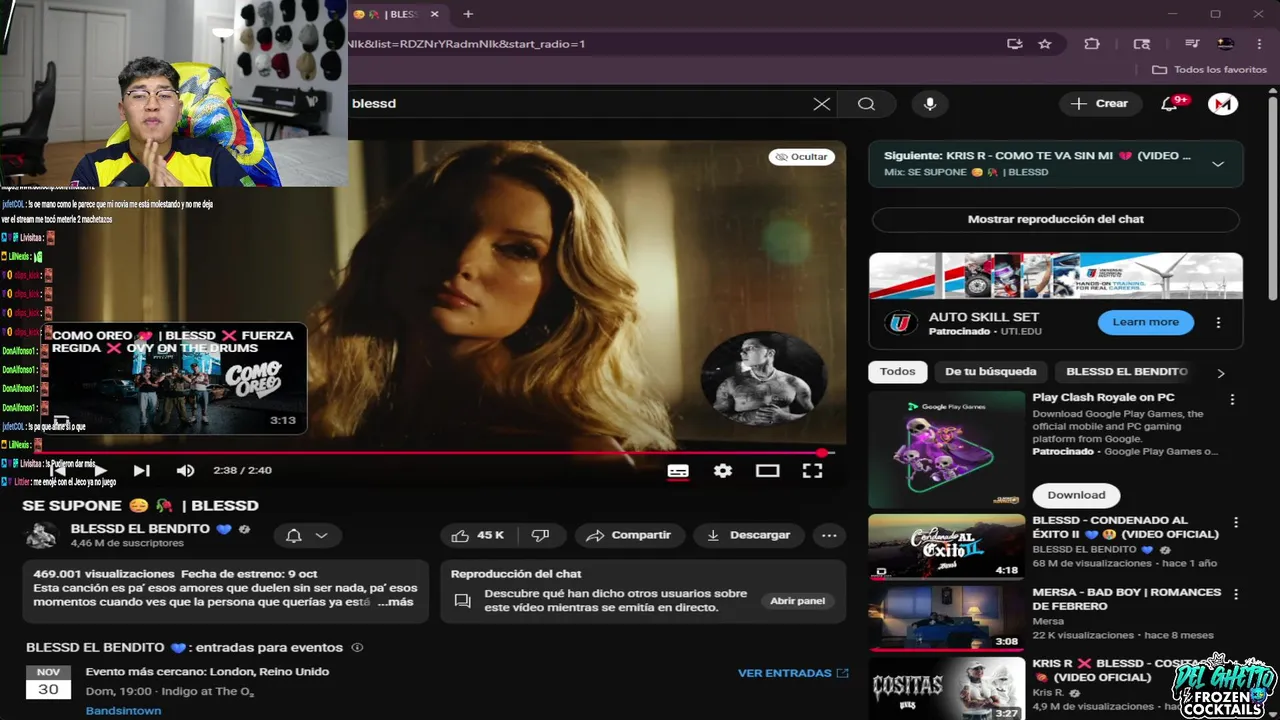This screenshot has height=720, width=1280.
Task: Open BLESSD EL BENDITO channel avatar
Action: tap(41, 535)
